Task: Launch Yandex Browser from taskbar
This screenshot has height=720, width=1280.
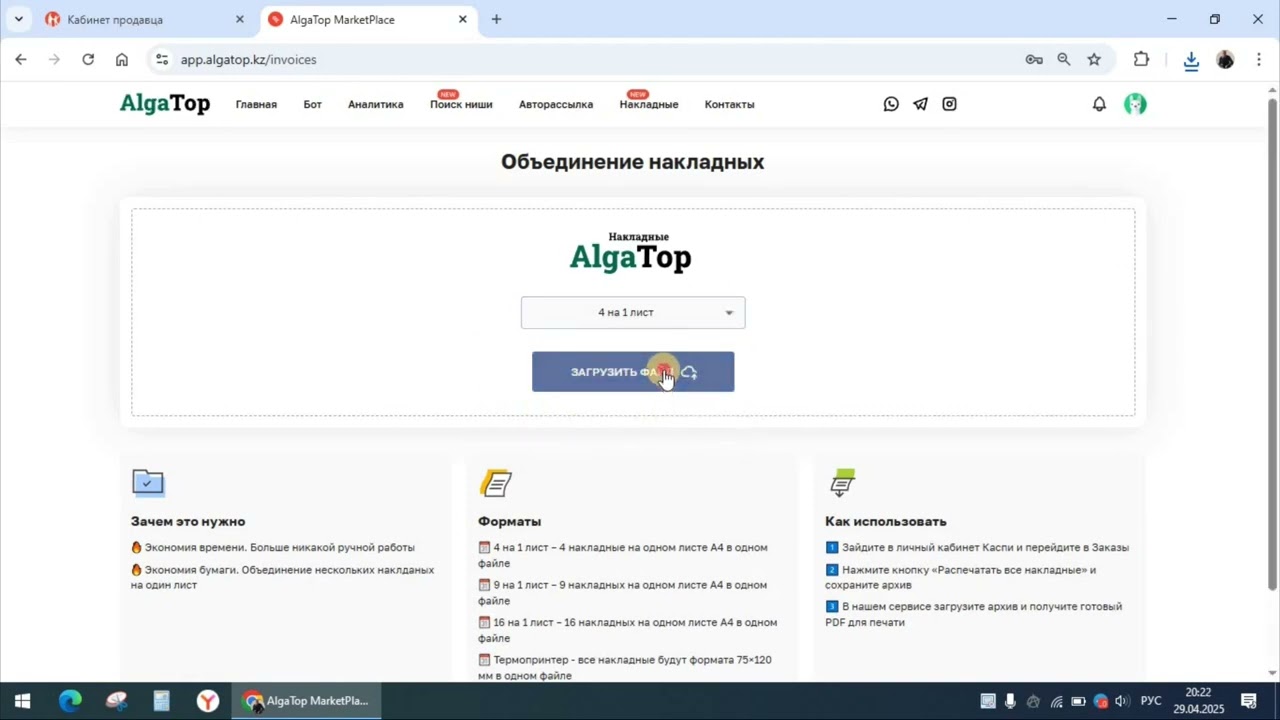Action: (x=208, y=701)
